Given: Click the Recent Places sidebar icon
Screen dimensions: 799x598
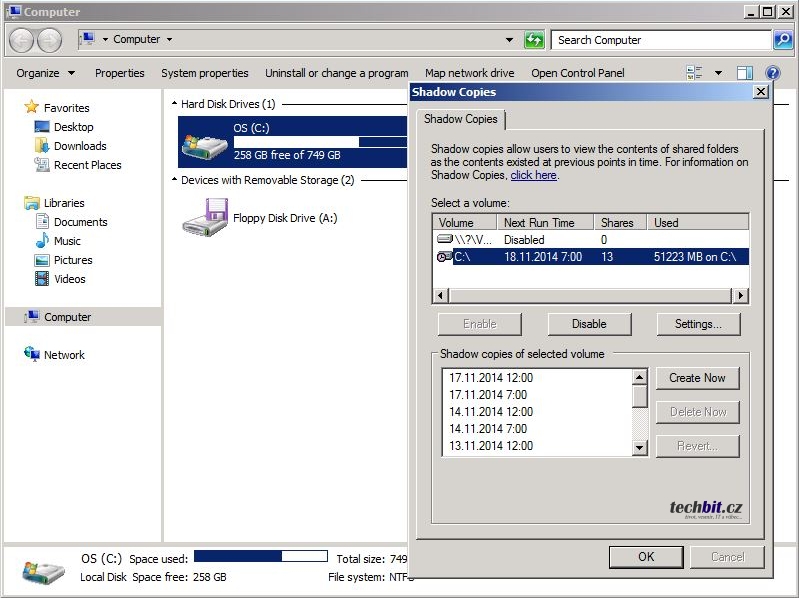Looking at the screenshot, I should 42,165.
